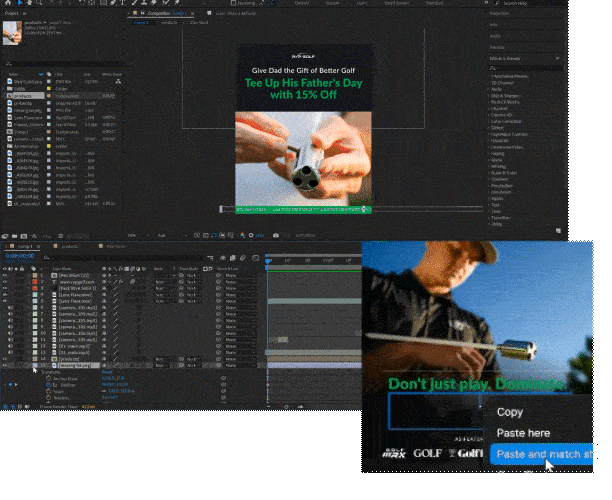
Task: Select the orange products folder in Project panel
Action: 22,95
